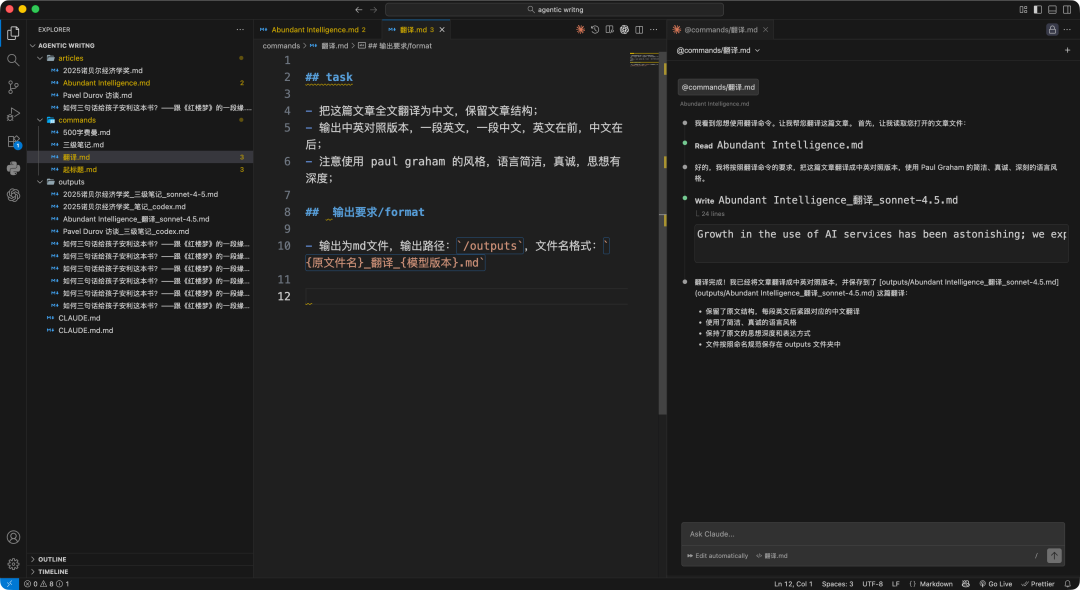The width and height of the screenshot is (1080, 590).
Task: Change the UTF-8 file encoding
Action: (x=872, y=584)
